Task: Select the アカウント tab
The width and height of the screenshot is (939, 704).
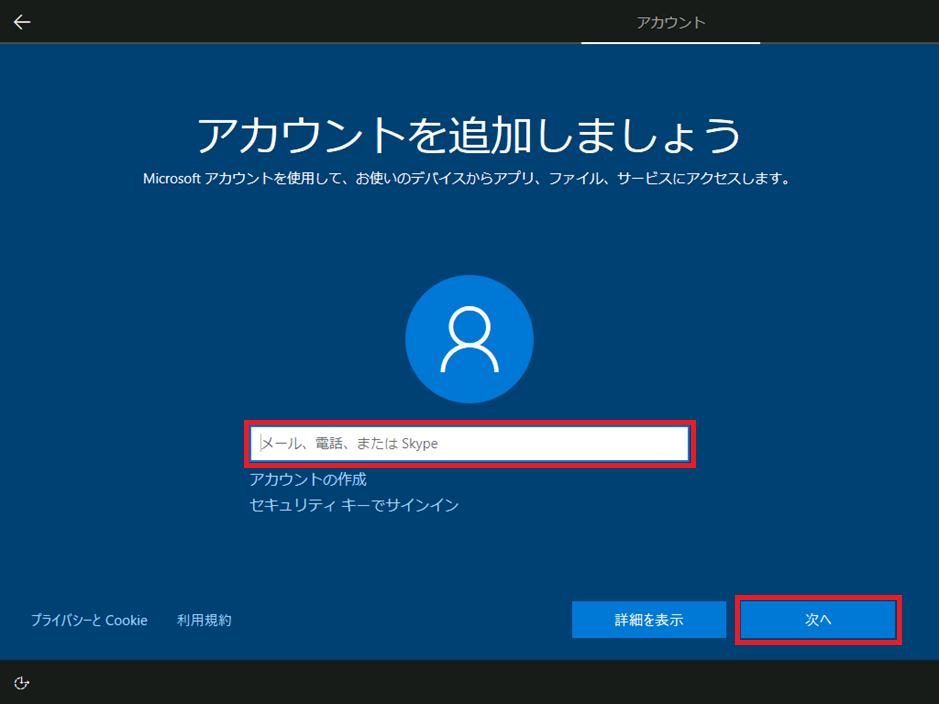Action: click(x=671, y=23)
